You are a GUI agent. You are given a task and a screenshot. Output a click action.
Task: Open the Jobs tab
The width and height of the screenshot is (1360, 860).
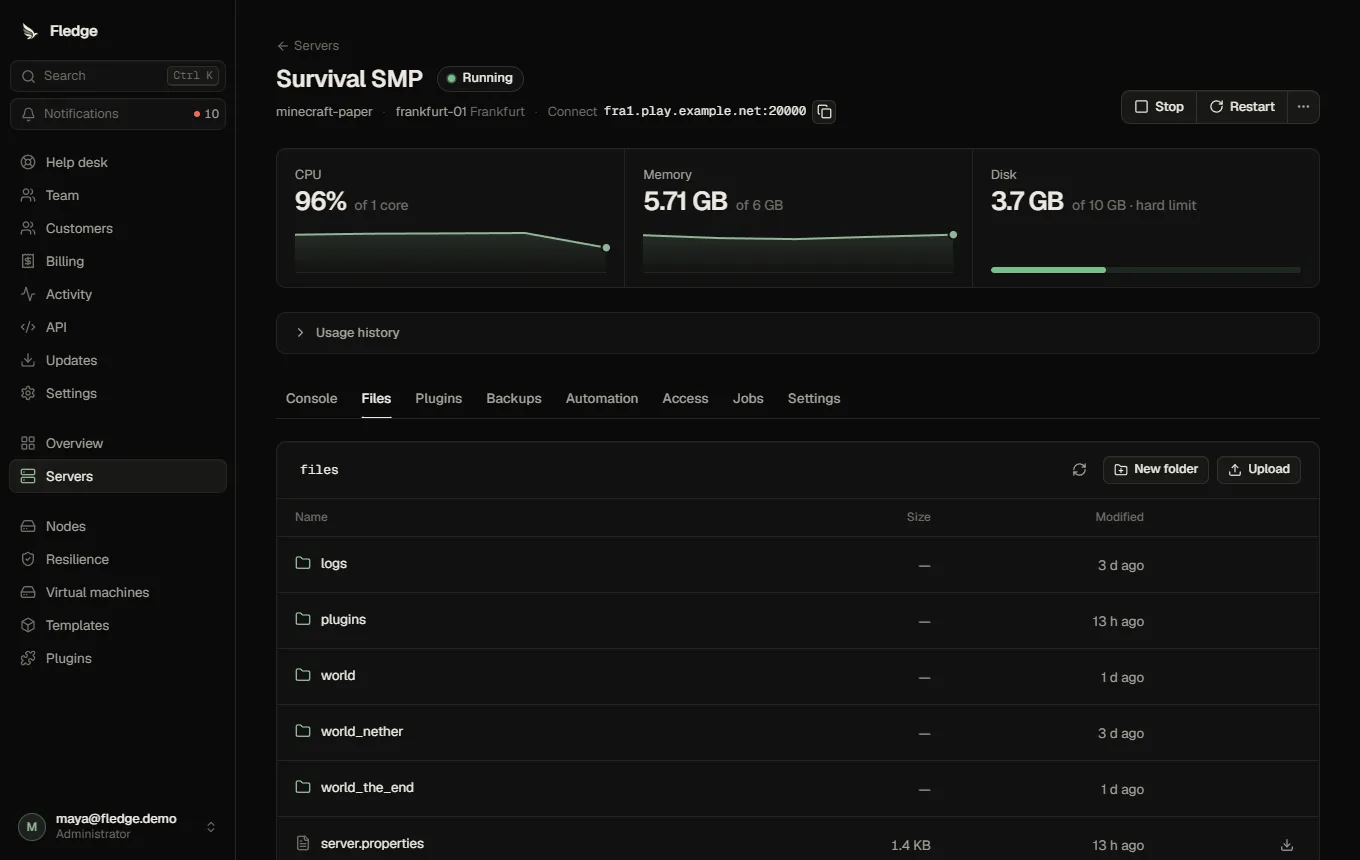pyautogui.click(x=748, y=398)
